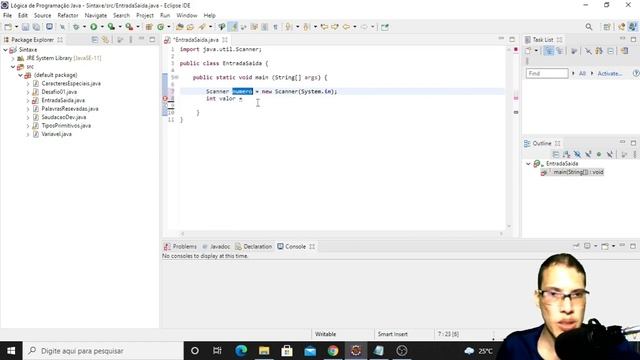Toggle Hide Completed Tasks in Task List toolbar

pyautogui.click(x=588, y=51)
